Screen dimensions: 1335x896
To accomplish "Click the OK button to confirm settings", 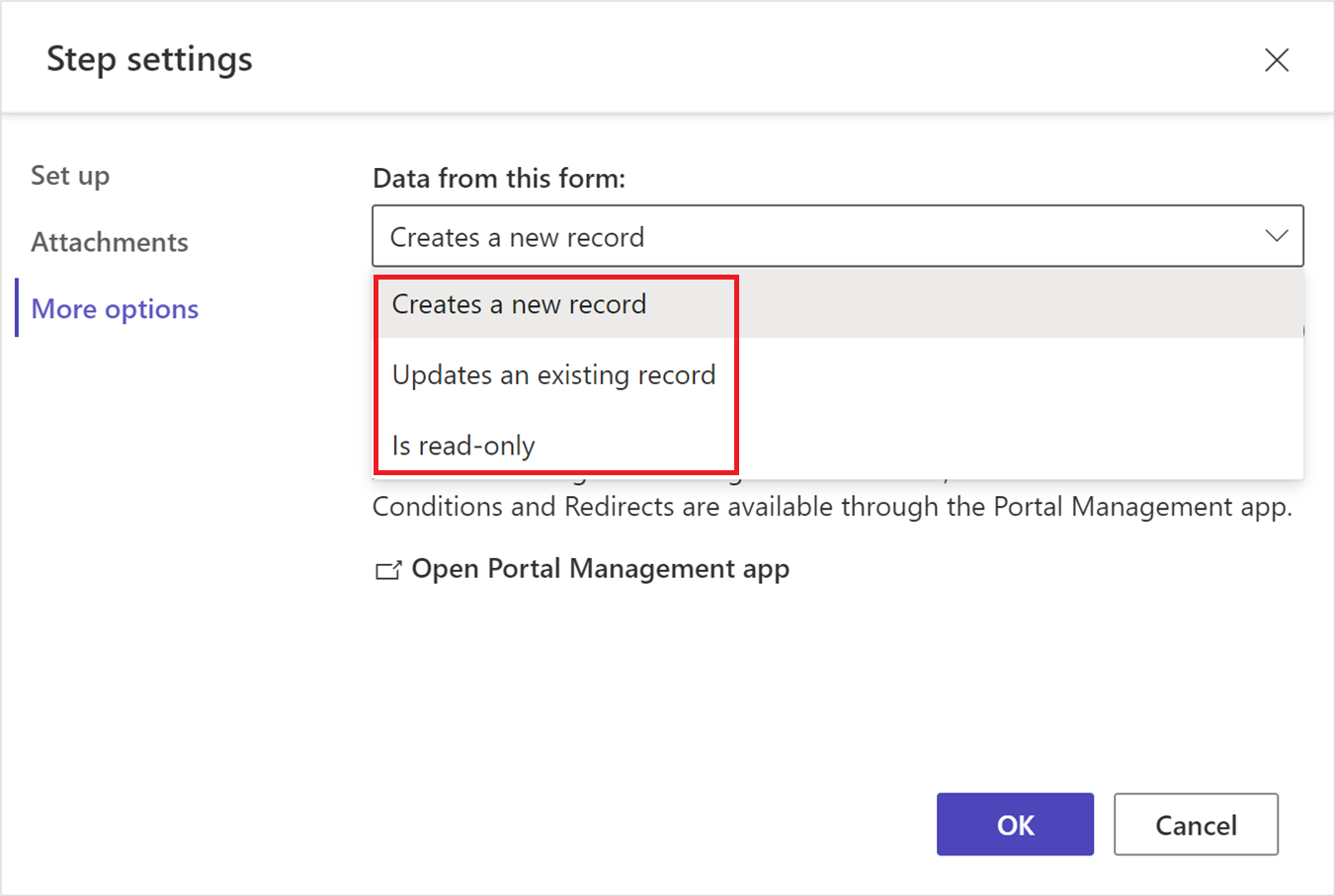I will (x=1015, y=824).
